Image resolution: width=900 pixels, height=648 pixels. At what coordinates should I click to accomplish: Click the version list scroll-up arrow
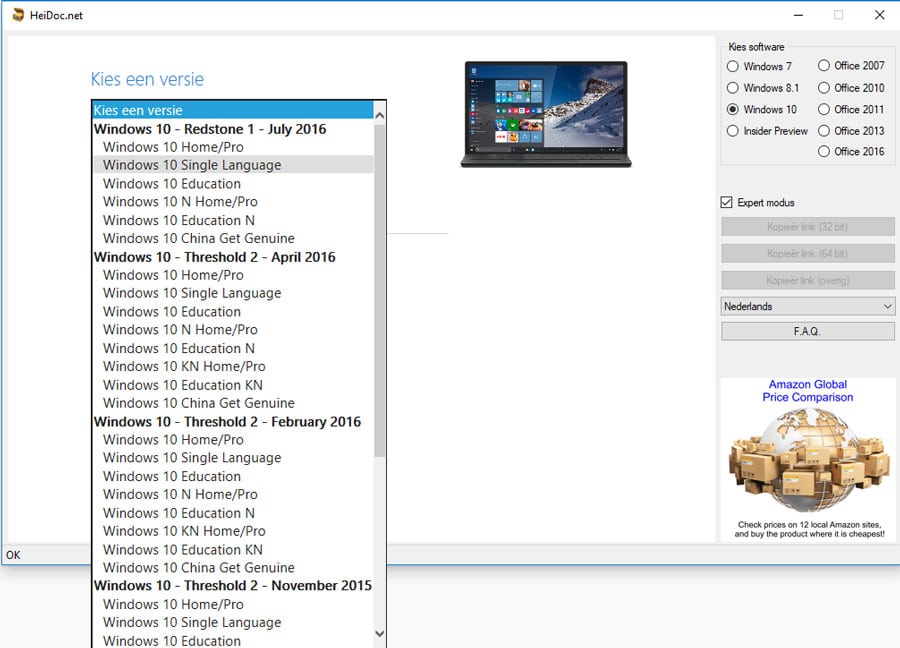tap(379, 115)
